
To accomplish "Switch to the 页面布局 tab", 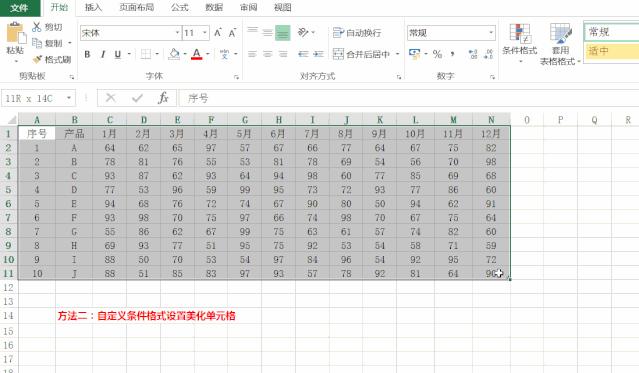I will 137,7.
